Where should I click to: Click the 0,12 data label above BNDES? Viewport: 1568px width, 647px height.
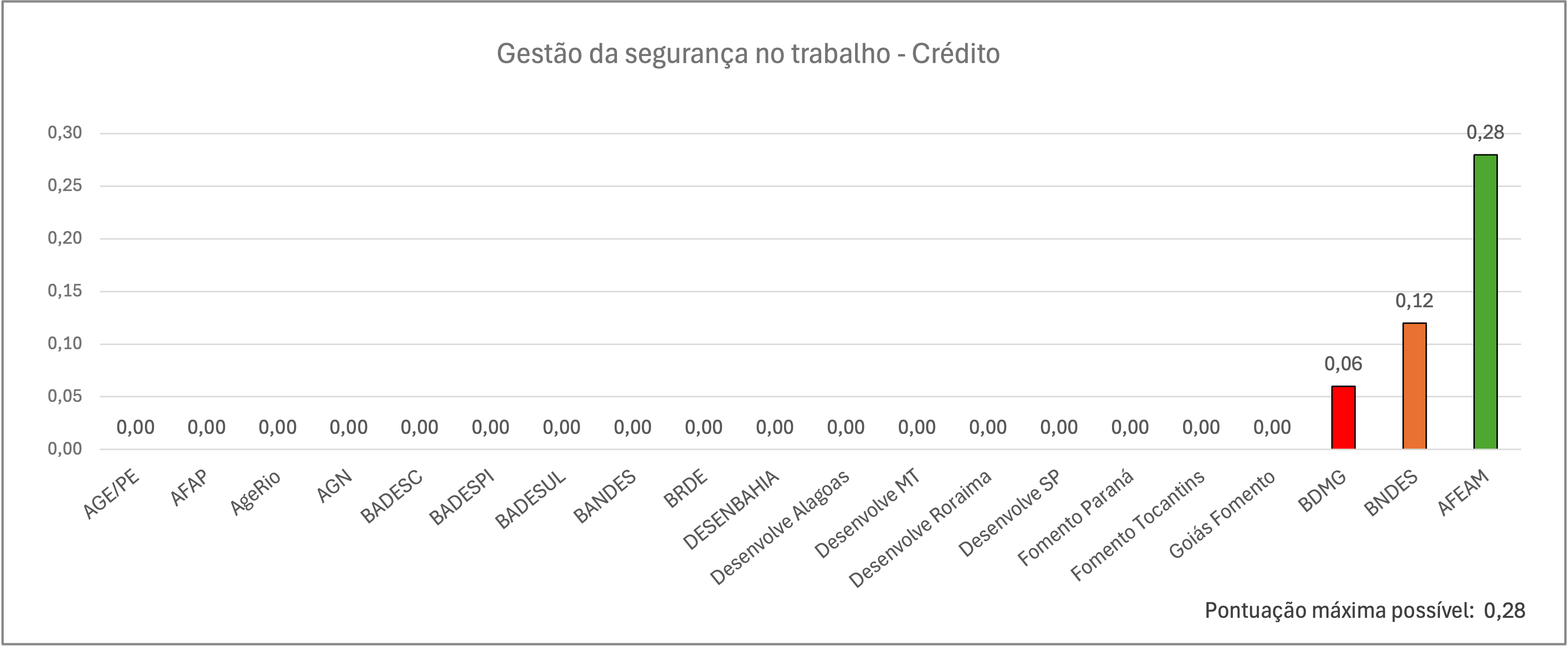coord(1414,301)
